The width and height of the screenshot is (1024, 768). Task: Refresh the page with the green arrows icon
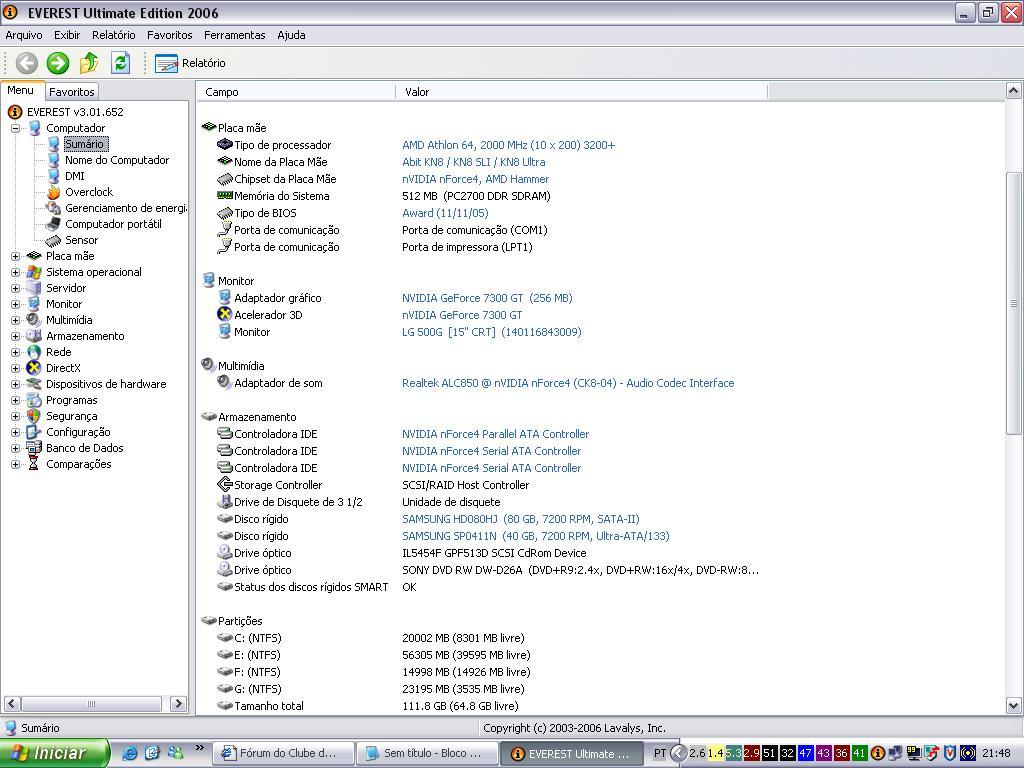[120, 63]
